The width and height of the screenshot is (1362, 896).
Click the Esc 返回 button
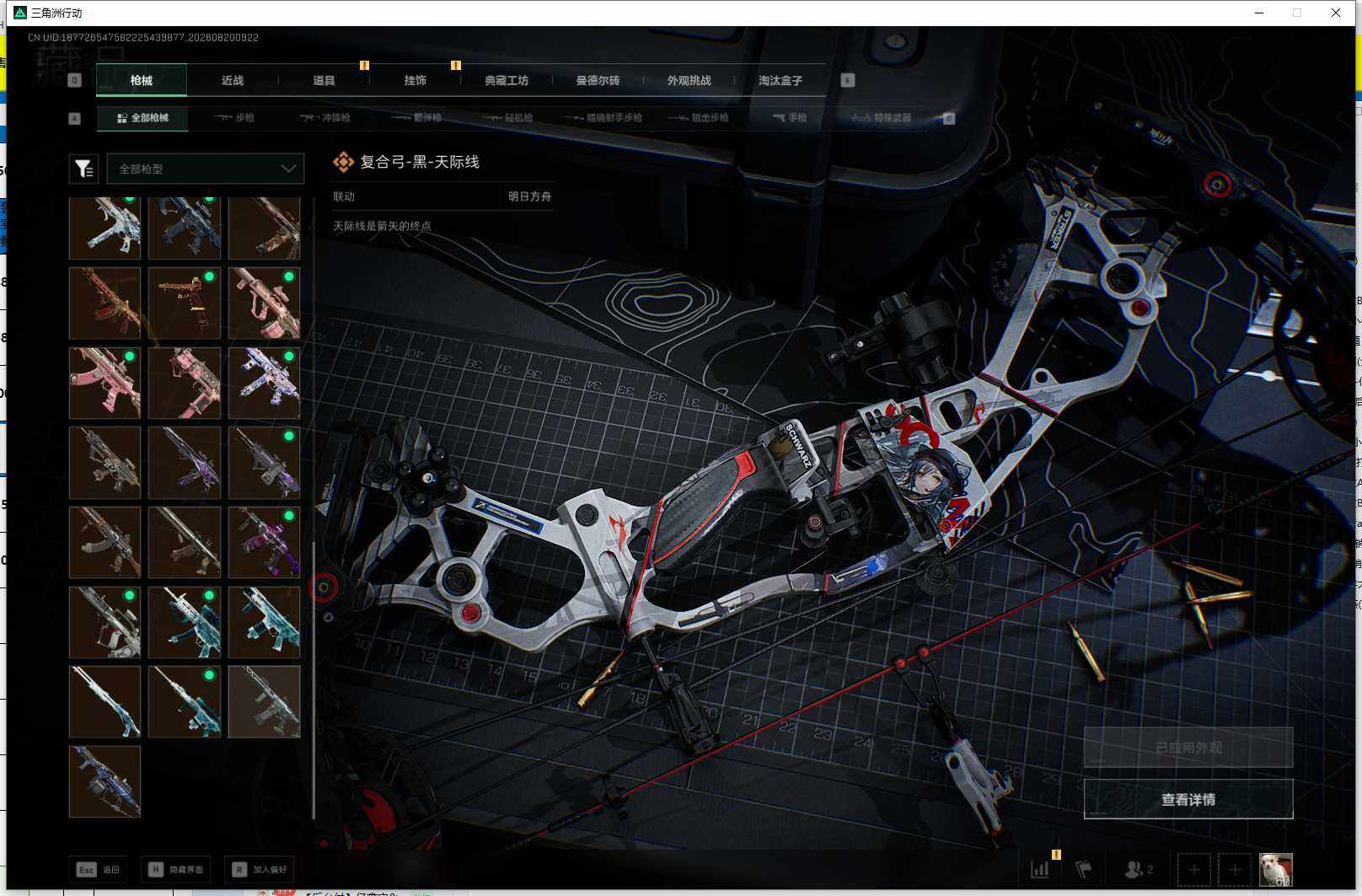pyautogui.click(x=99, y=869)
